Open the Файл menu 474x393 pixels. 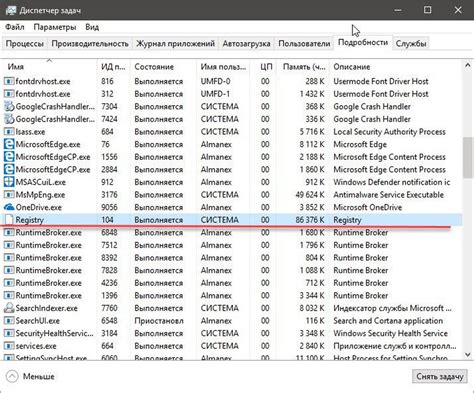[15, 27]
